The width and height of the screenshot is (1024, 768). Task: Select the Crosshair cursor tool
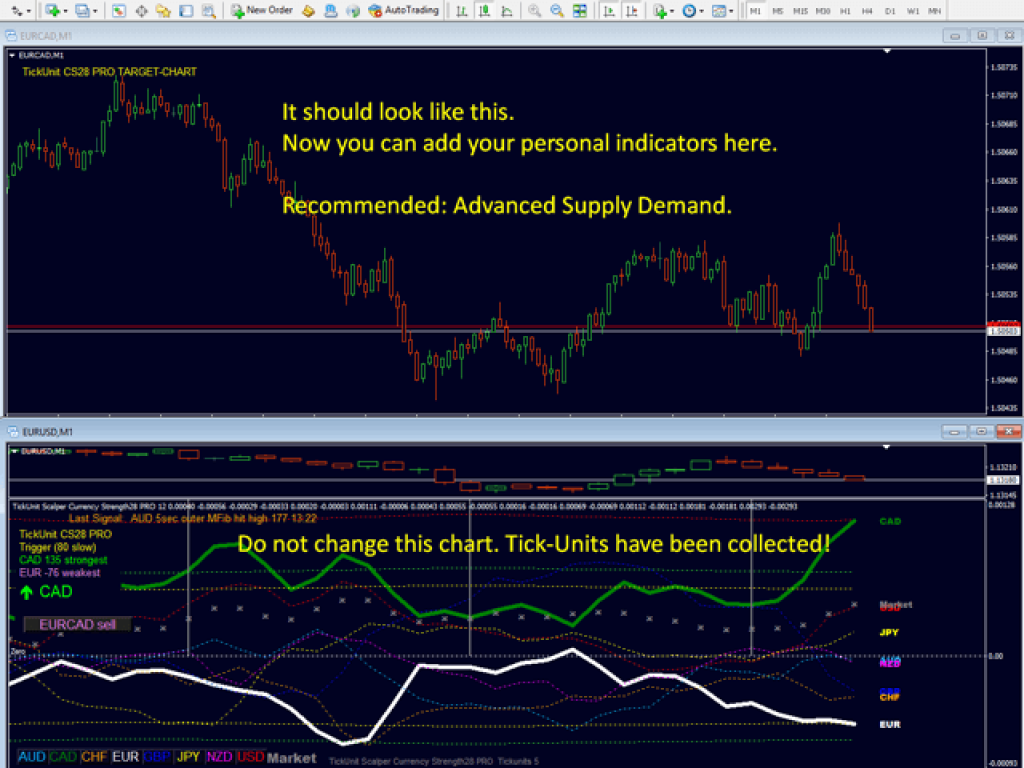(x=140, y=11)
